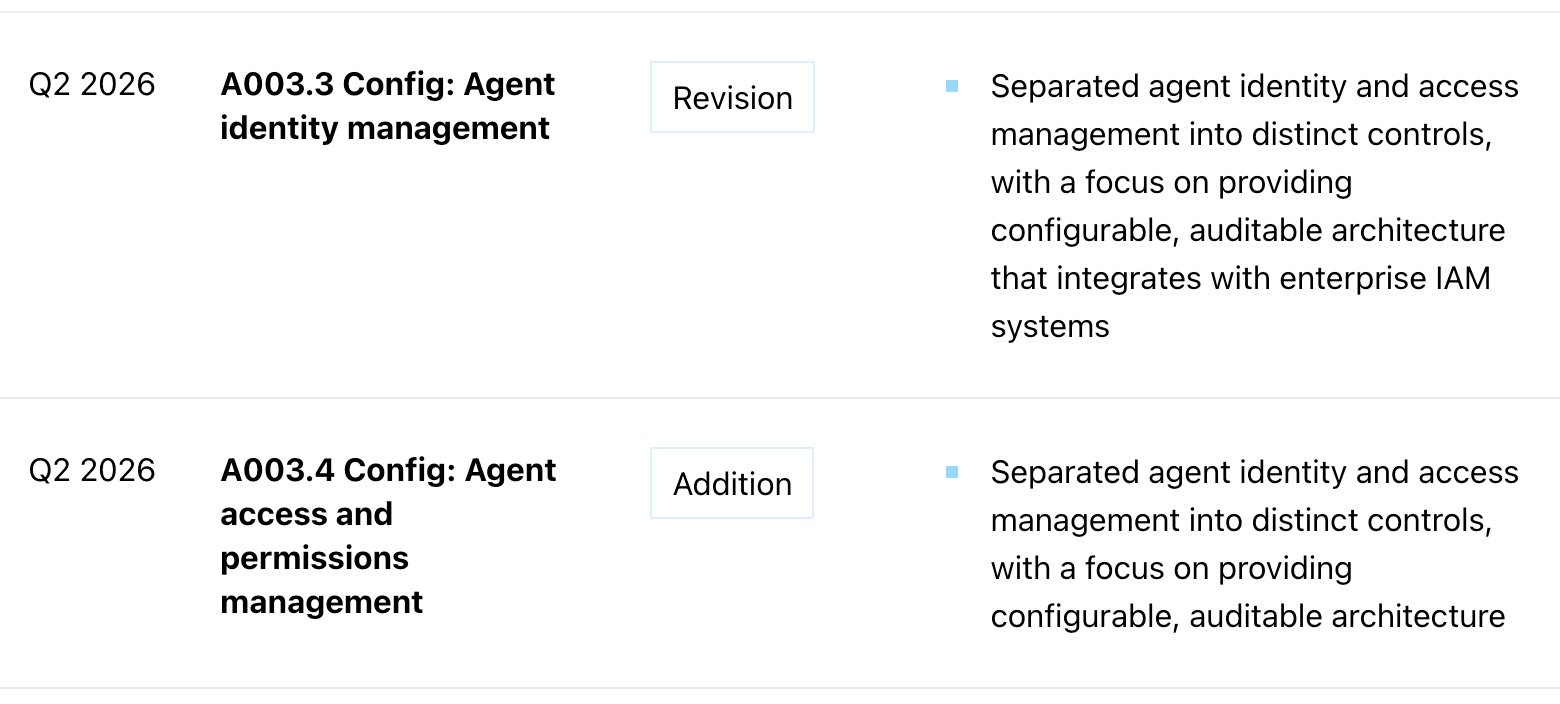
Task: Click "identity management" in the A003.3 title
Action: [x=385, y=128]
